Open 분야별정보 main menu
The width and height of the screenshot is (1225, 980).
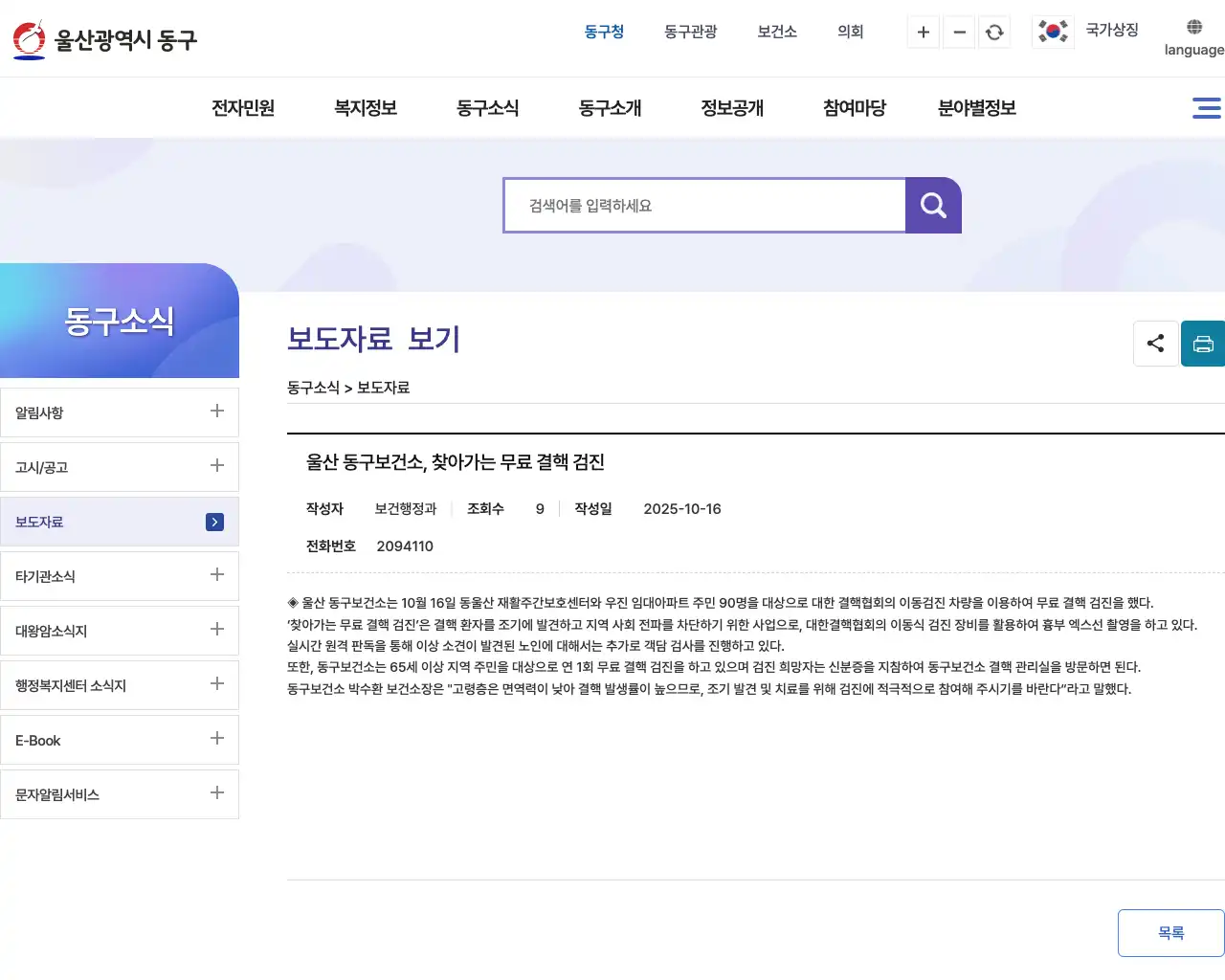pyautogui.click(x=977, y=108)
